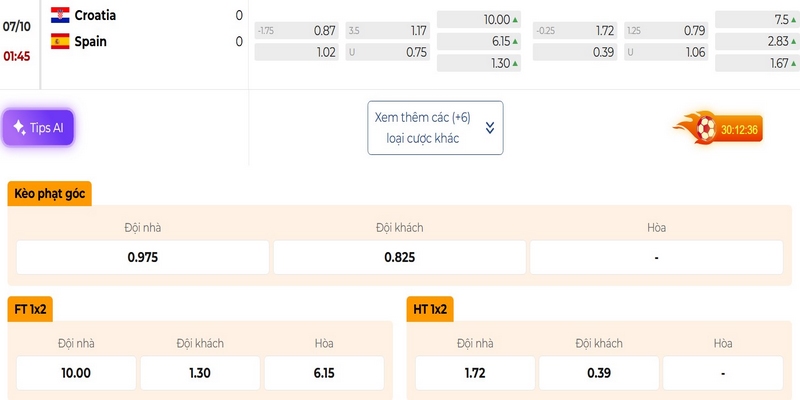Choose Đội nhà corner odds 0.975

(x=143, y=258)
